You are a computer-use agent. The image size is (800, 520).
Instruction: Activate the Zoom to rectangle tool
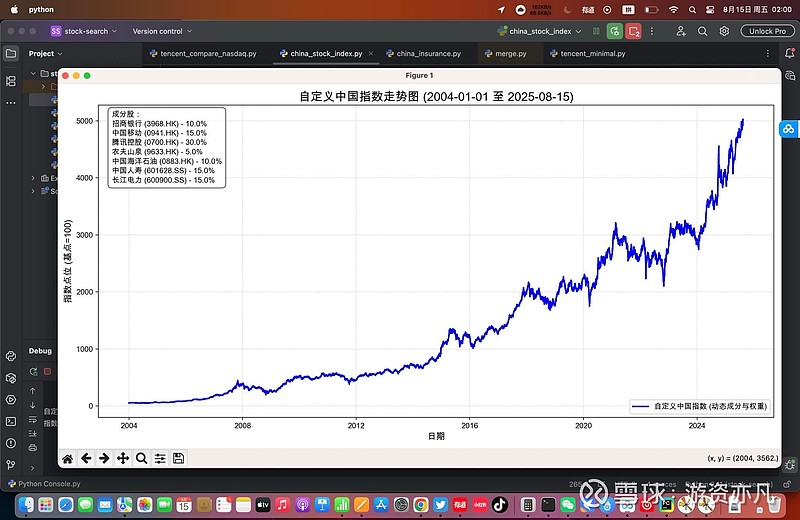pos(141,458)
